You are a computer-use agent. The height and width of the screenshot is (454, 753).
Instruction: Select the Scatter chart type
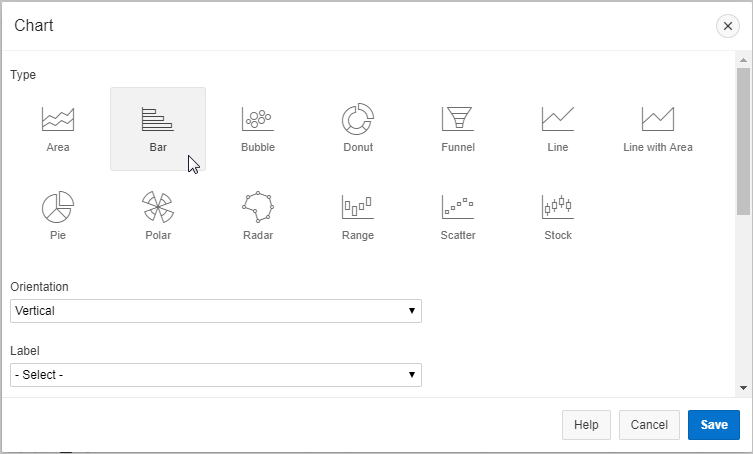pyautogui.click(x=458, y=216)
